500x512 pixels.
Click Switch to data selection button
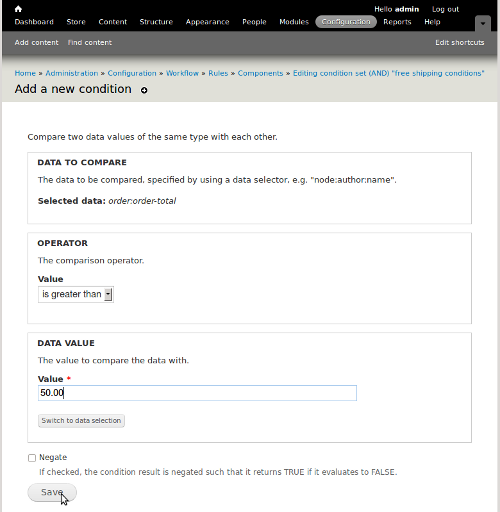(81, 421)
